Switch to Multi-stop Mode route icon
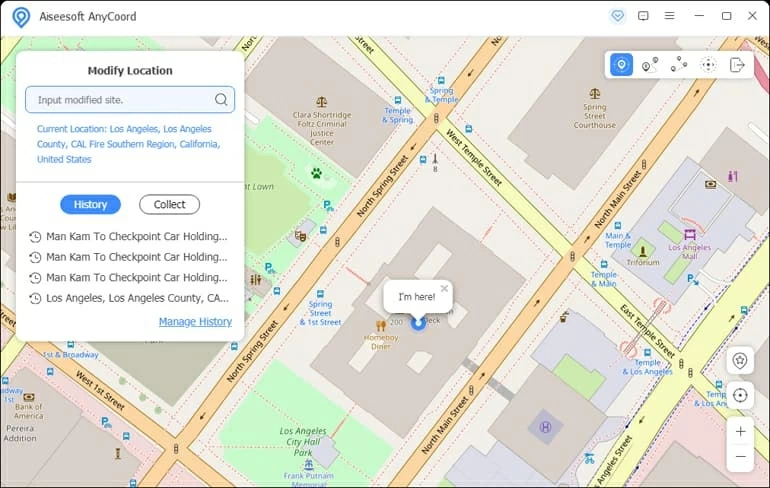The image size is (770, 488). 679,65
